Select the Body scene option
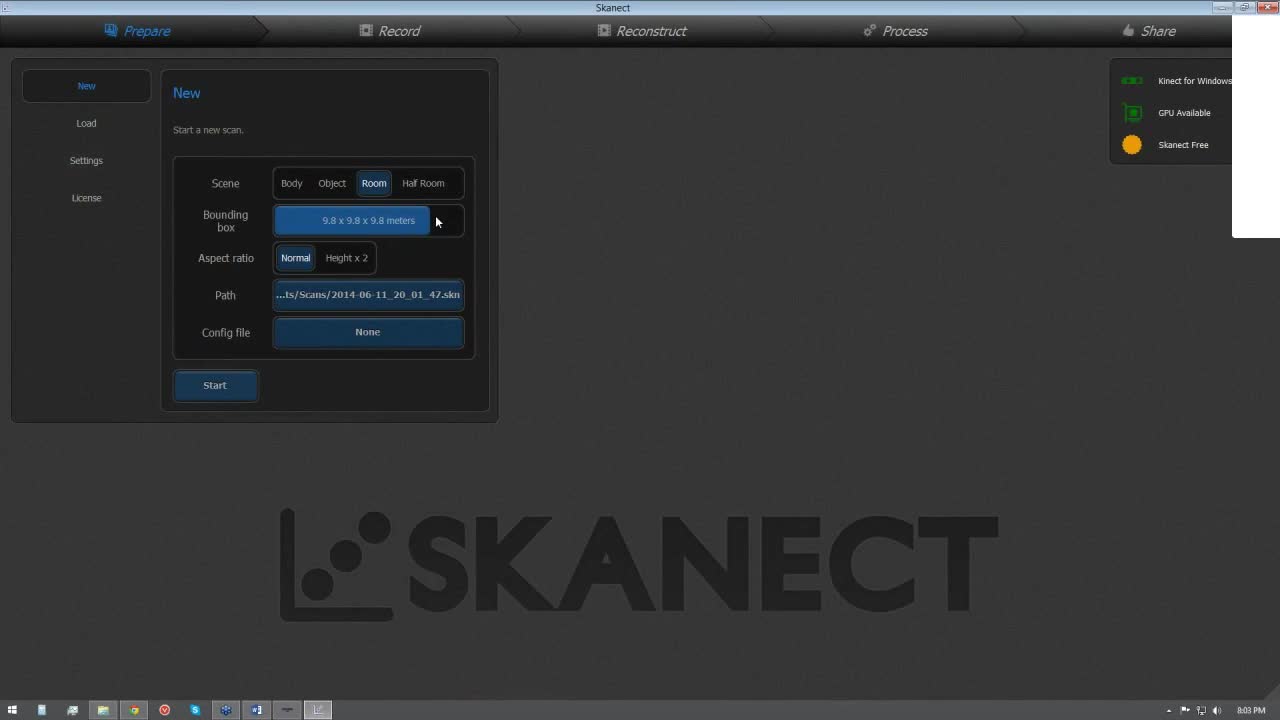Image resolution: width=1280 pixels, height=720 pixels. [x=291, y=183]
